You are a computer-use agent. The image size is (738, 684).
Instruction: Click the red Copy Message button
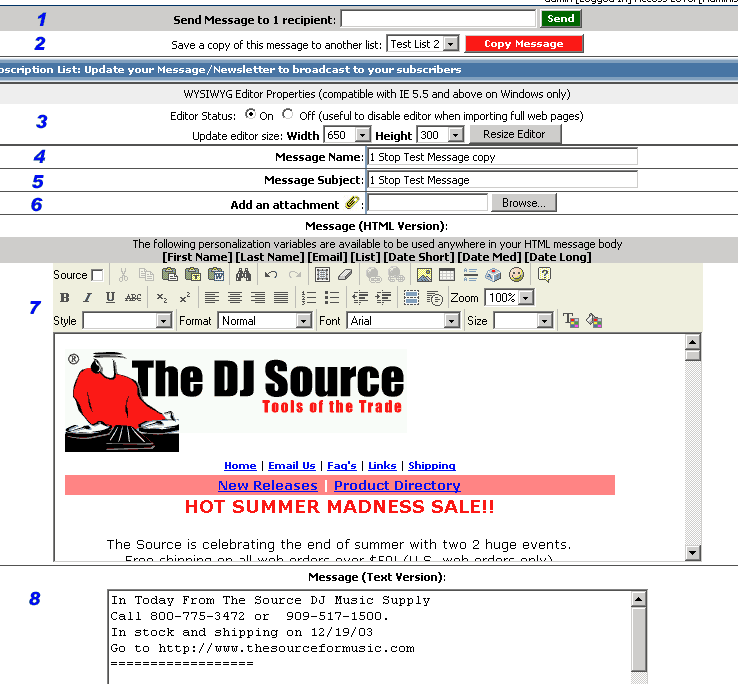[524, 44]
